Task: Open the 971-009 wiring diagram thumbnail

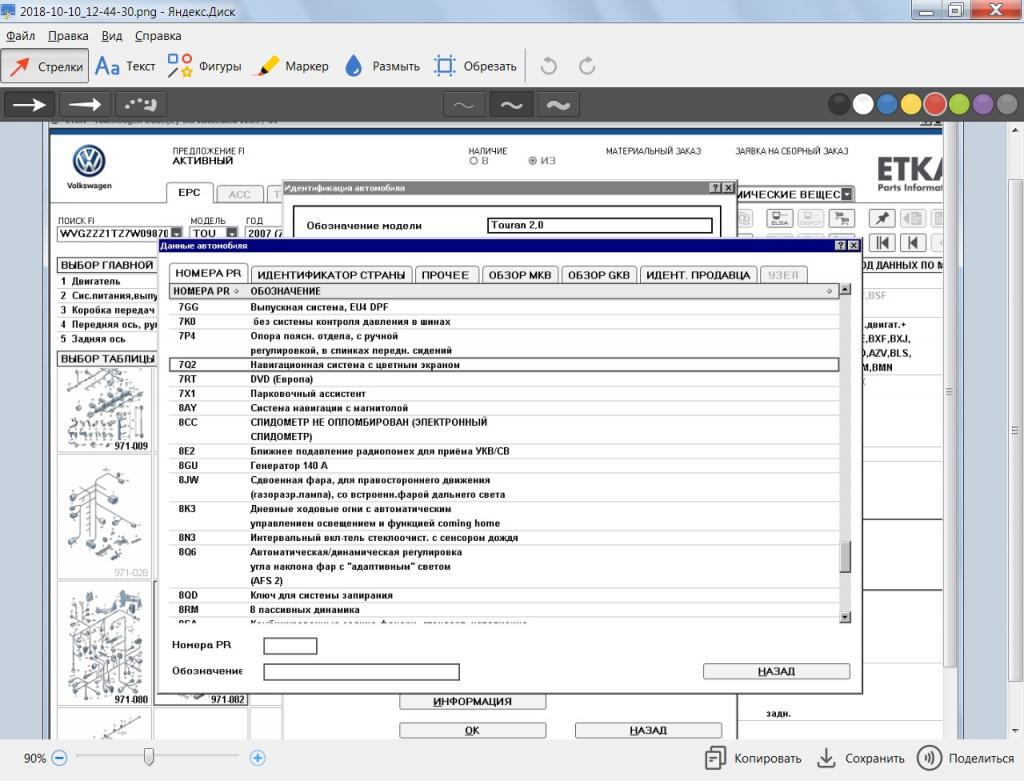Action: pos(105,409)
